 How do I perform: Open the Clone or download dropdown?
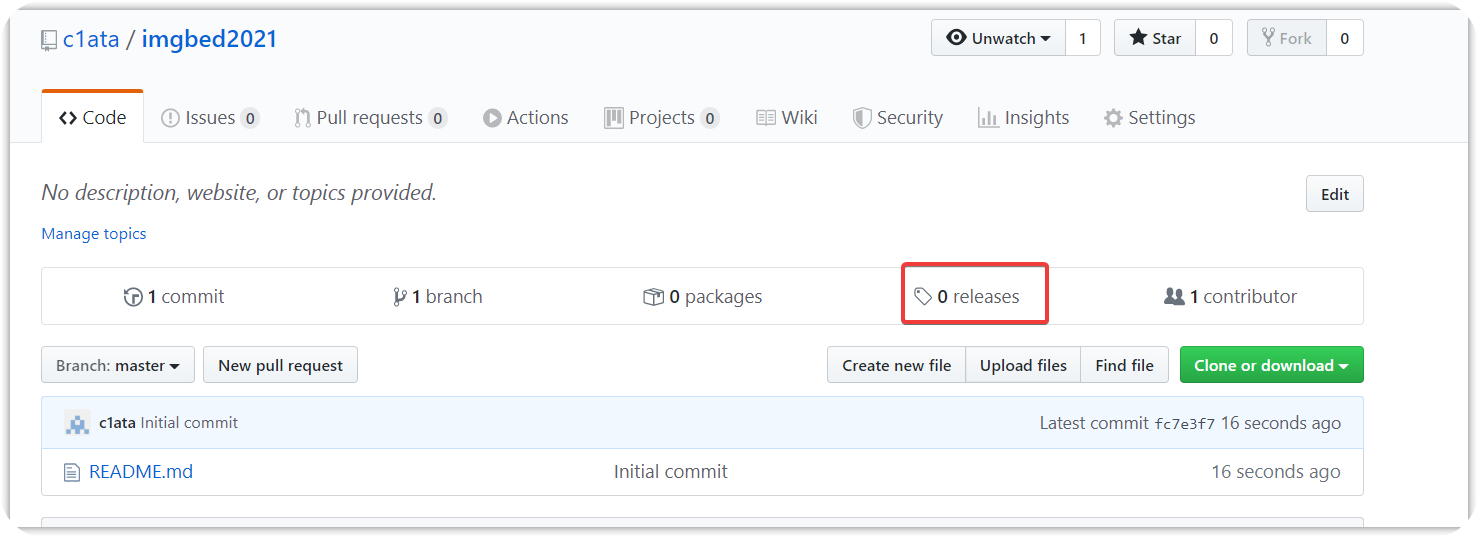click(x=1271, y=365)
